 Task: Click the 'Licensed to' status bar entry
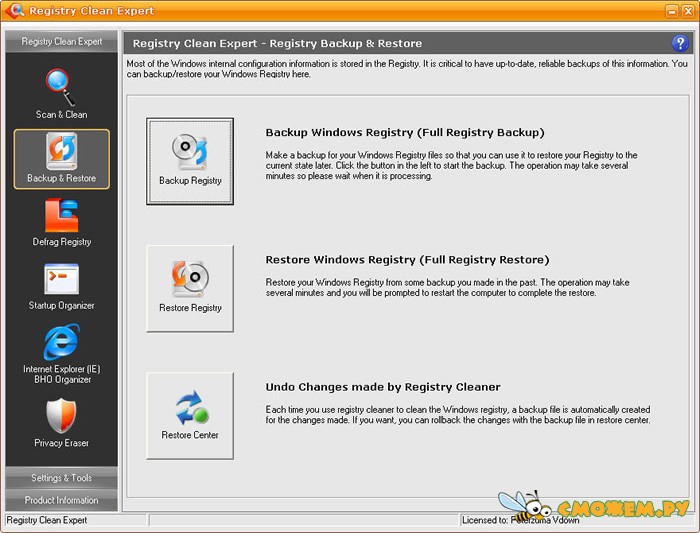coord(521,520)
